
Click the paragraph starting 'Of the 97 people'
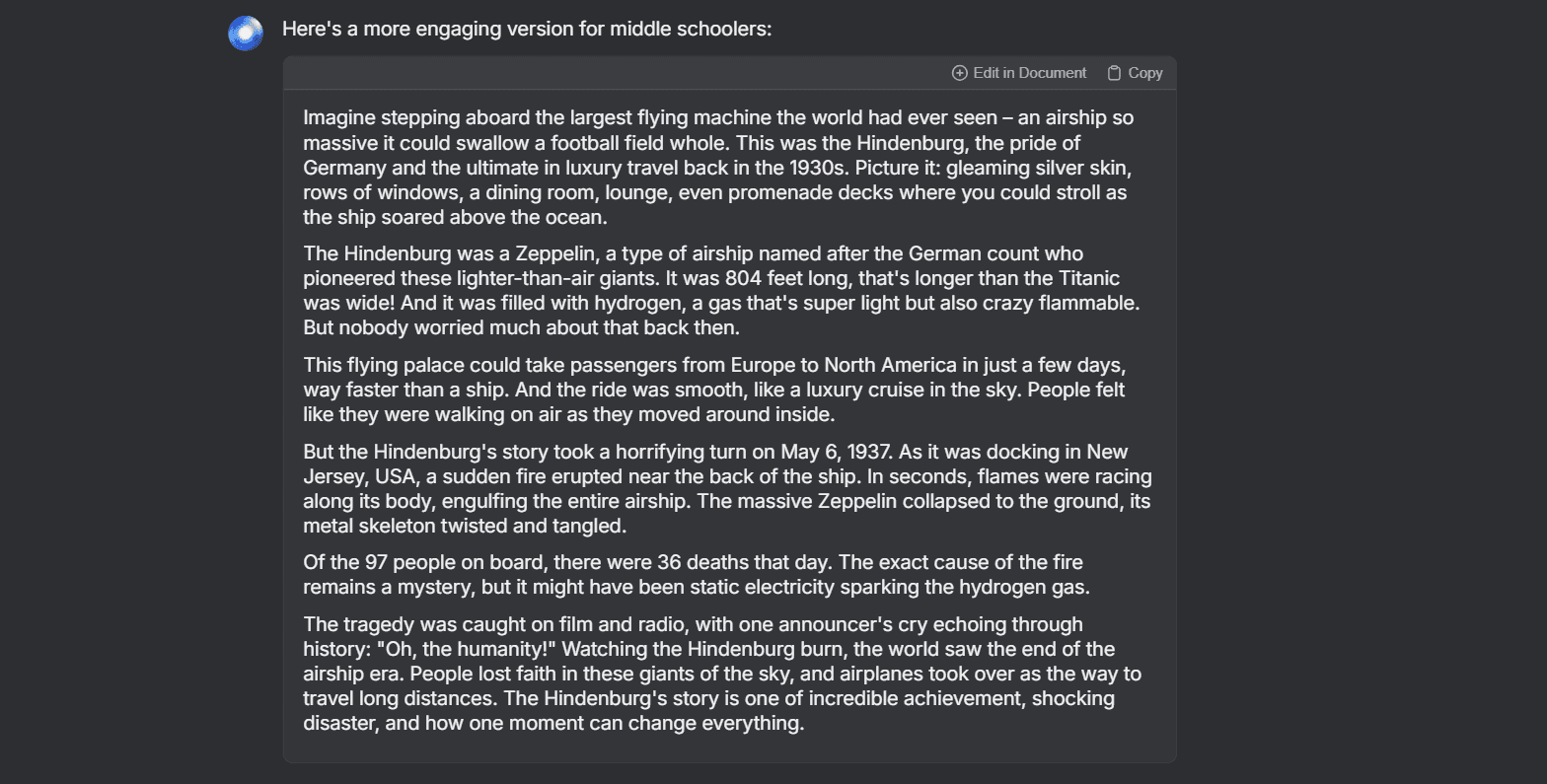click(x=697, y=574)
